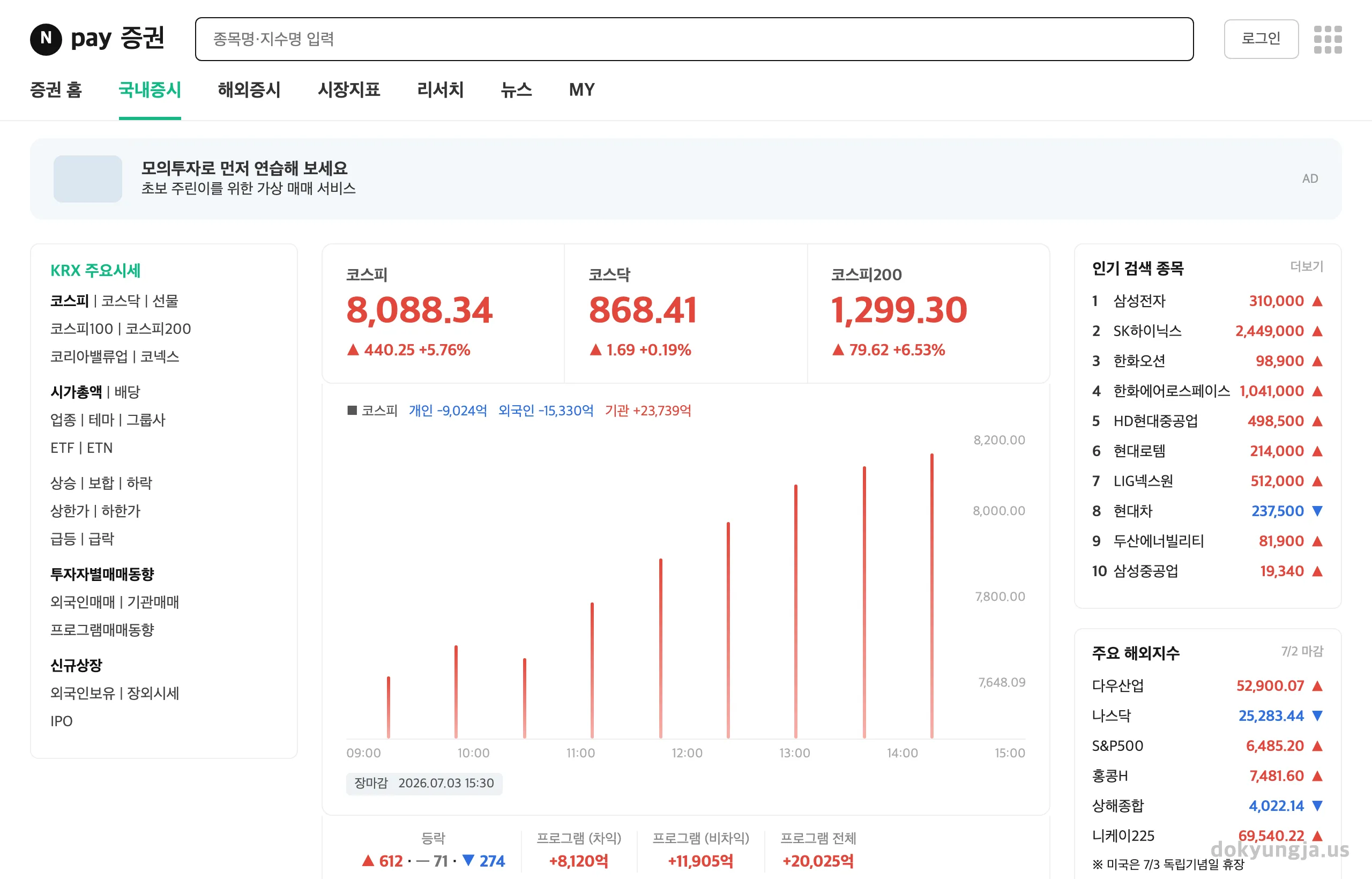
Task: Open 나스닥 overseas index
Action: pyautogui.click(x=1207, y=716)
